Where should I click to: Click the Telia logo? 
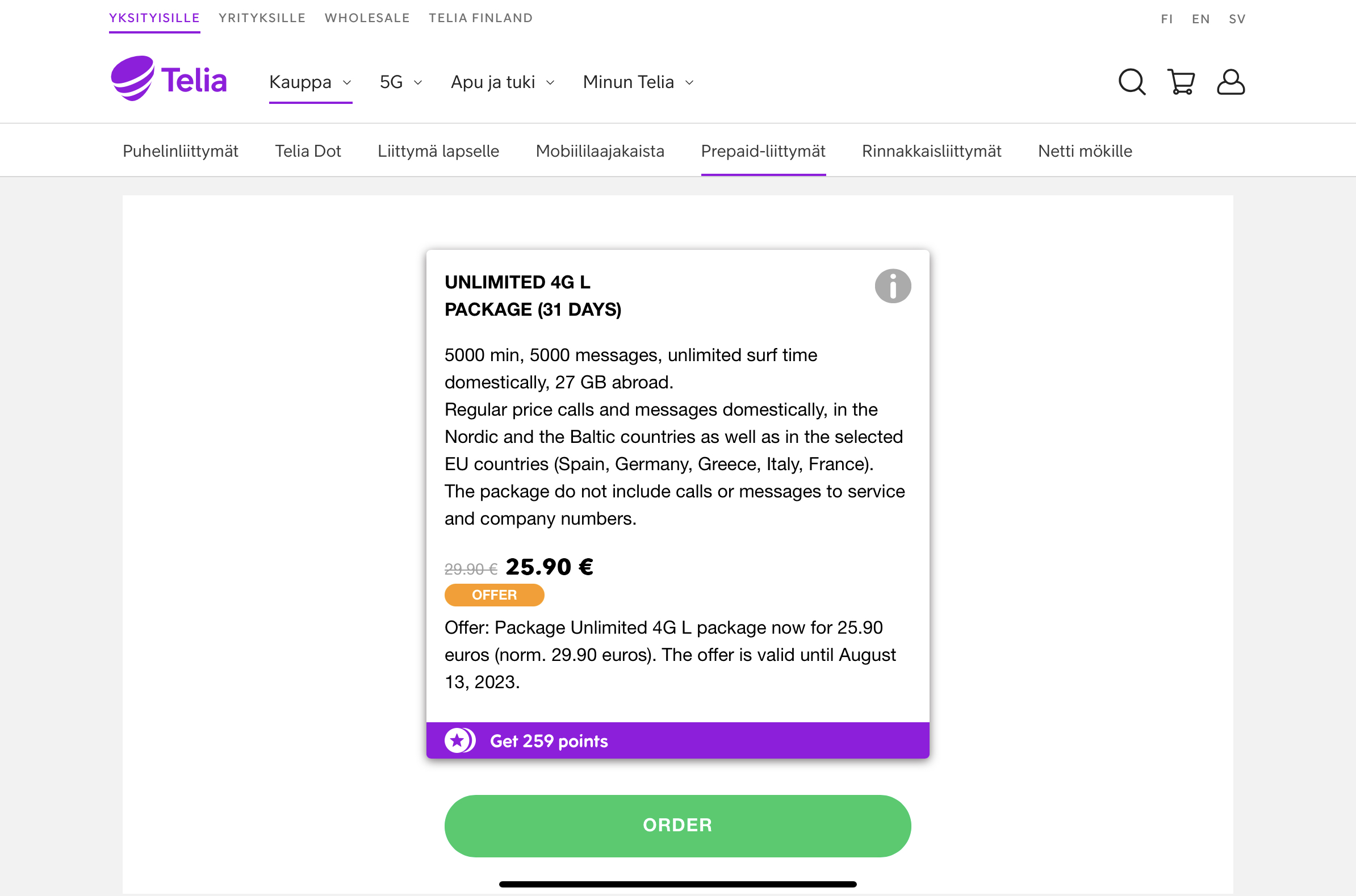169,79
